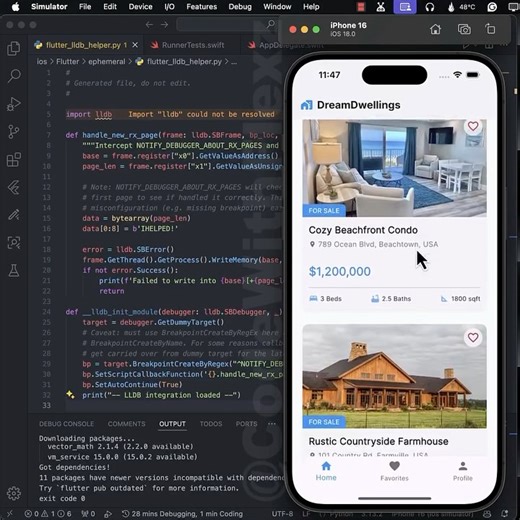The height and width of the screenshot is (520, 520).
Task: Show more panel tabs via ellipsis
Action: tap(272, 424)
